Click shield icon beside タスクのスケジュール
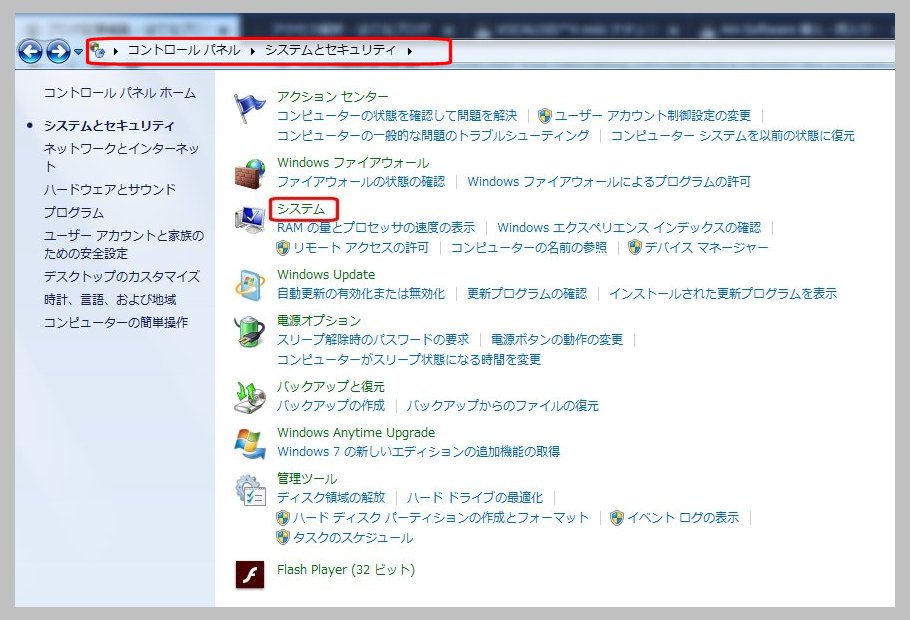 tap(283, 538)
